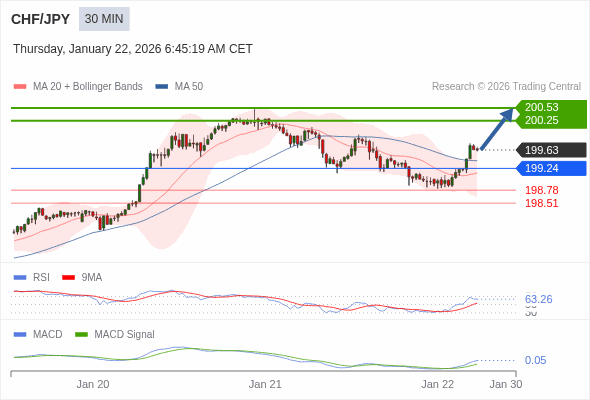This screenshot has height=400, width=590.
Task: Click the MACD Signal legend label
Action: 125,335
